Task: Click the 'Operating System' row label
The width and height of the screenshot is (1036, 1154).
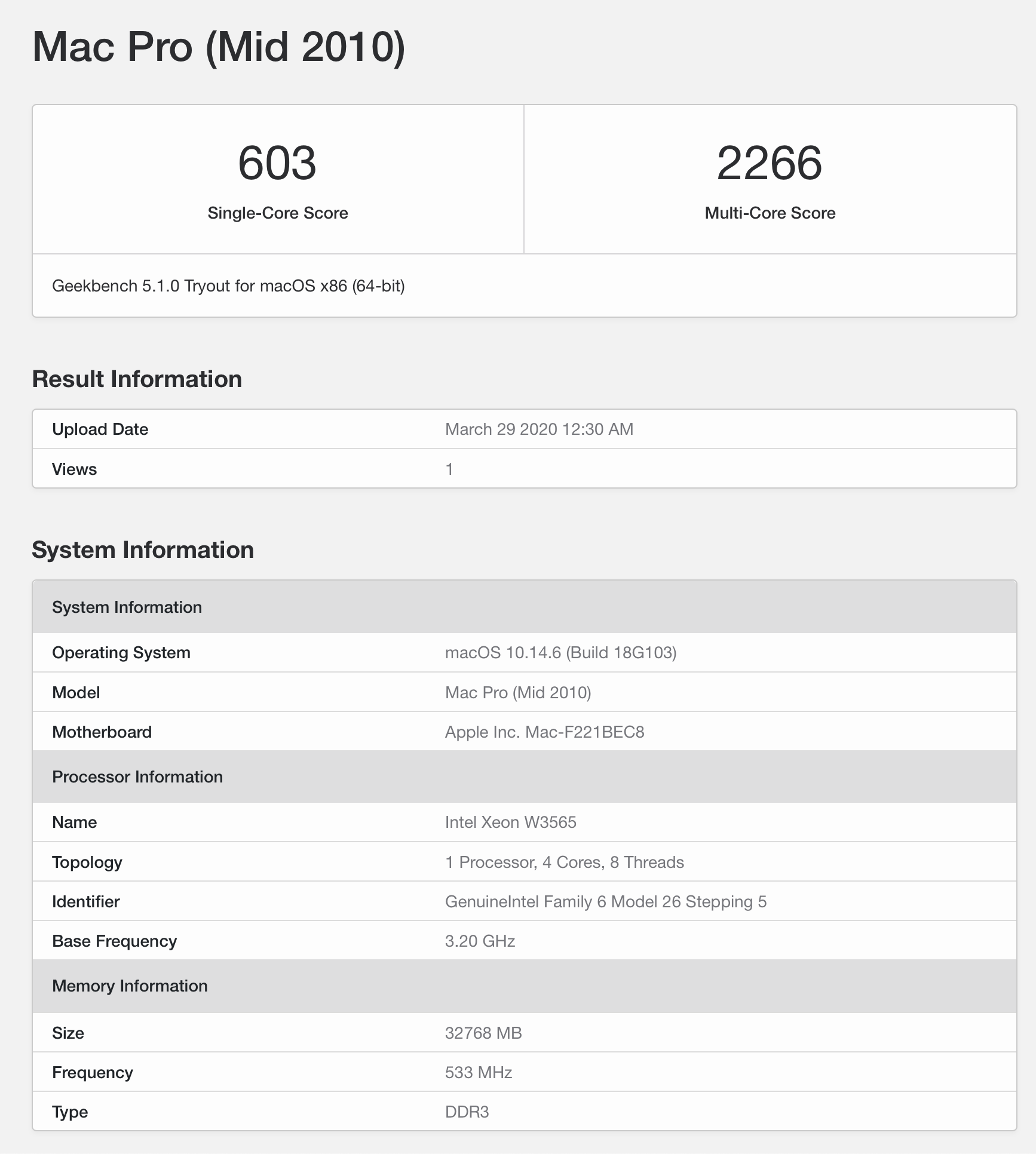Action: (121, 653)
